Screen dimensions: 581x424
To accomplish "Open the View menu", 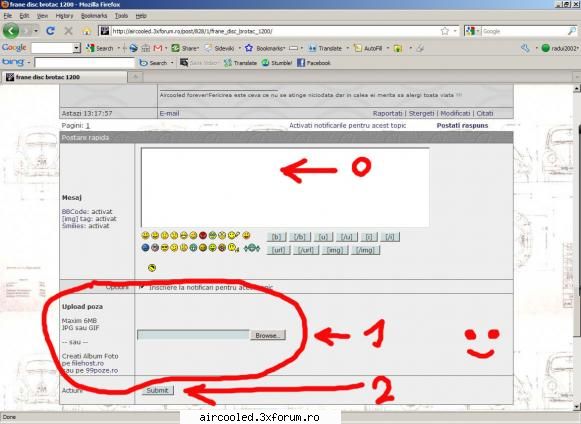I will pos(42,16).
